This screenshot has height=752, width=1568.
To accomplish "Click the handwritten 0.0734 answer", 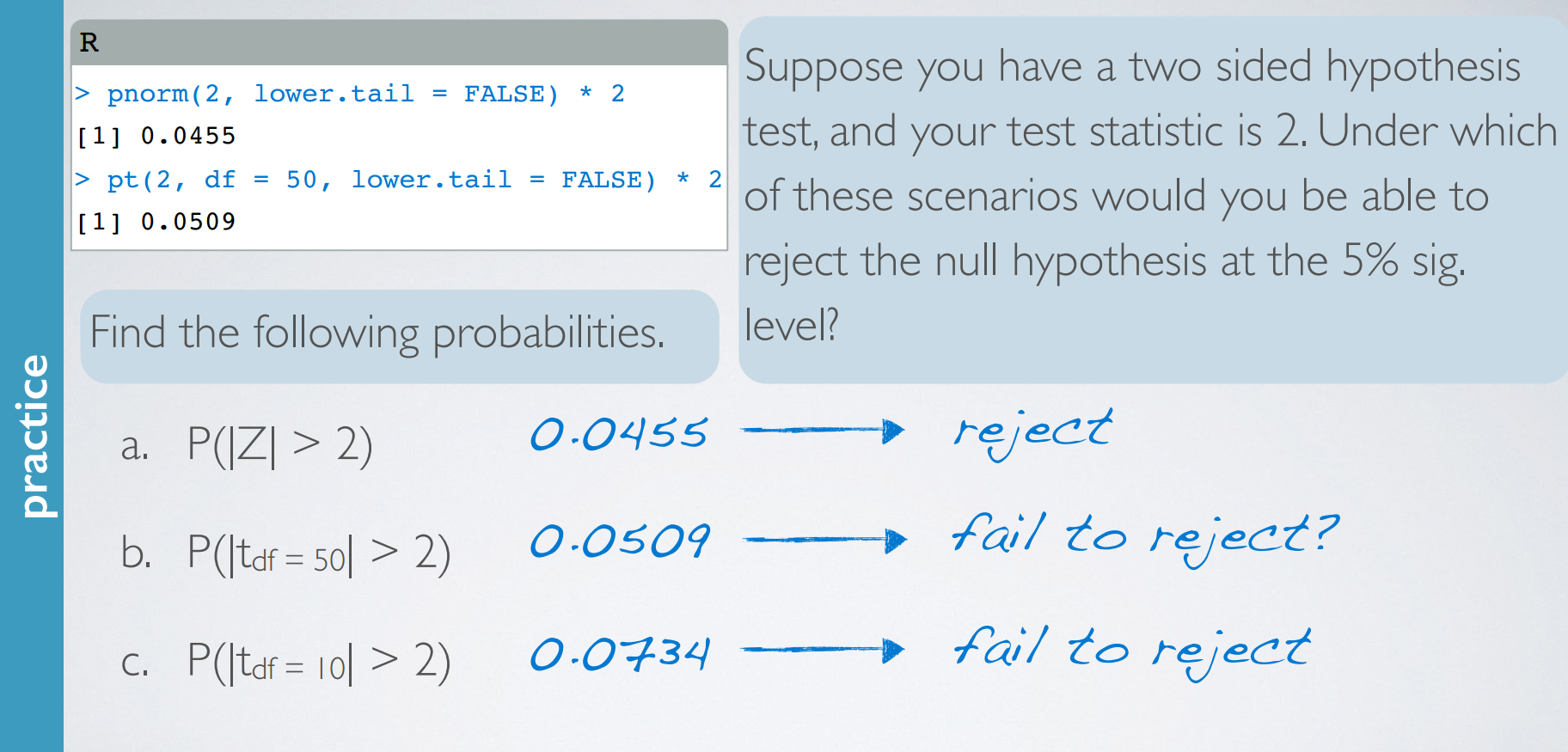I will click(620, 653).
